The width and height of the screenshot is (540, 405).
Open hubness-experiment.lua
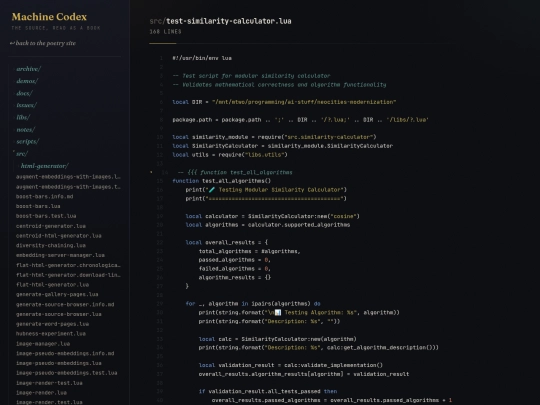[x=51, y=334]
